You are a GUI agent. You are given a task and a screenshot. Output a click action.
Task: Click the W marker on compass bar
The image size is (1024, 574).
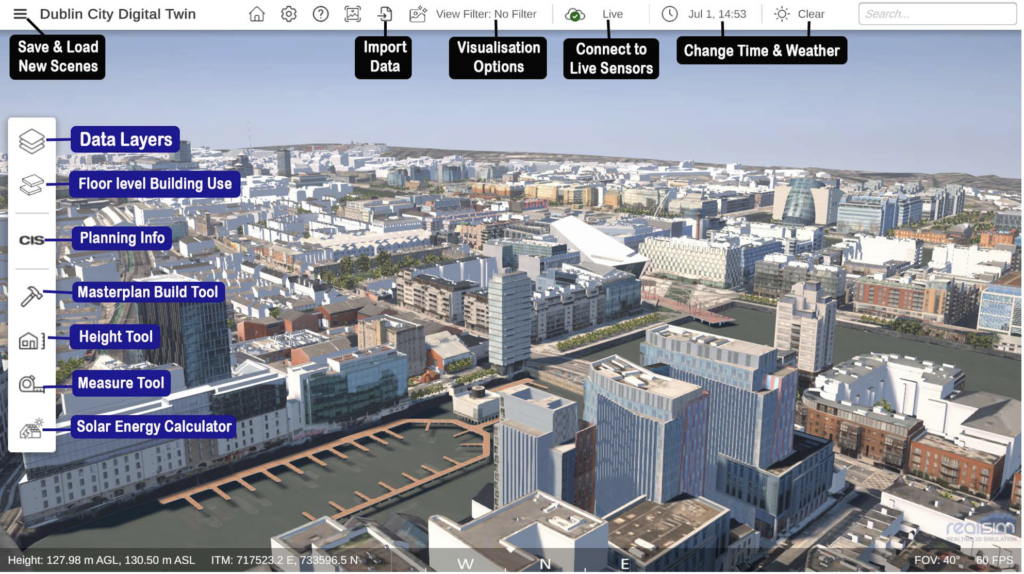tap(465, 564)
